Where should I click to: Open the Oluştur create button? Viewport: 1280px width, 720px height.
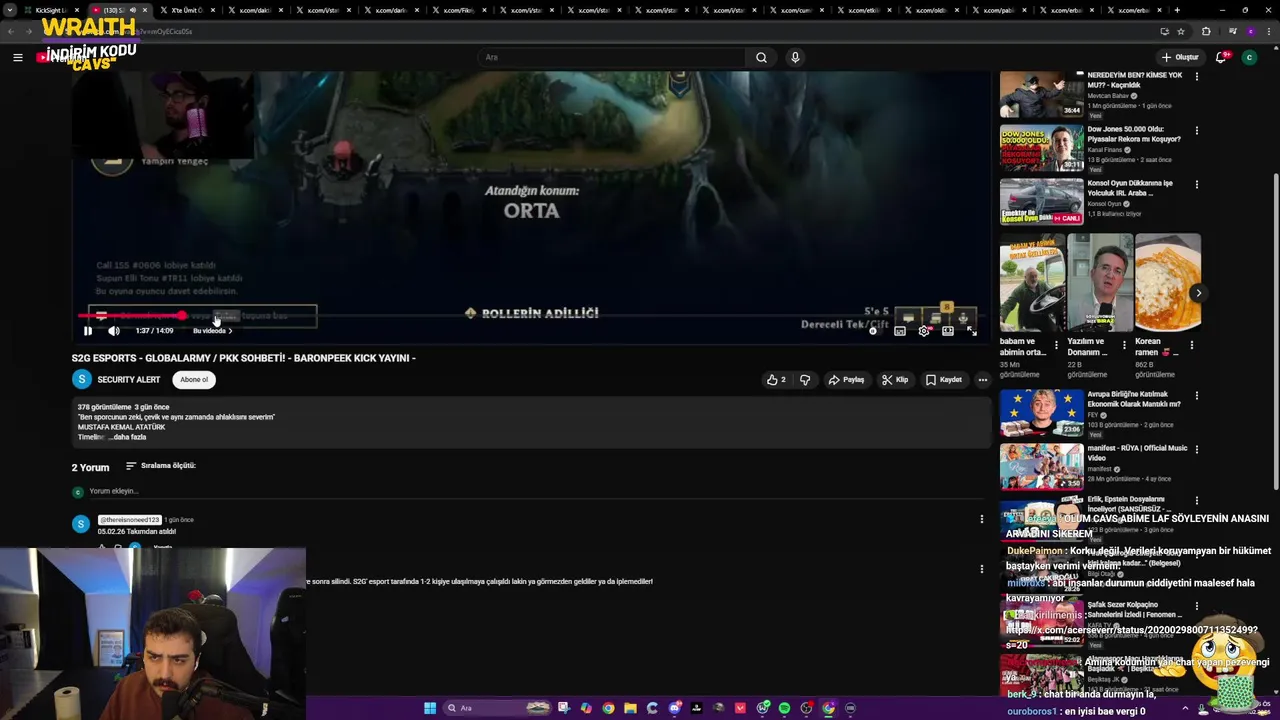(1180, 57)
